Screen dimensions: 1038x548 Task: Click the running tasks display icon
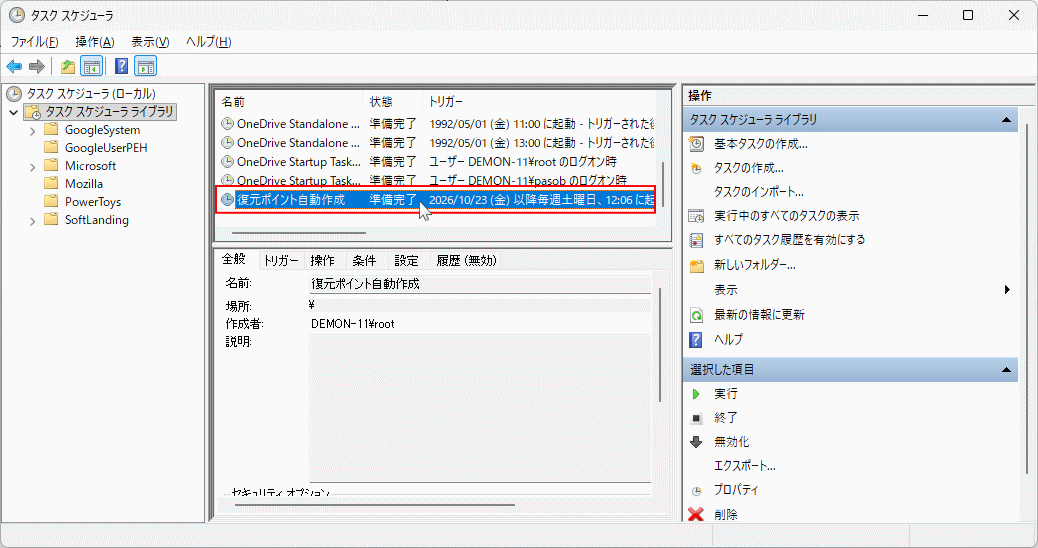(696, 216)
